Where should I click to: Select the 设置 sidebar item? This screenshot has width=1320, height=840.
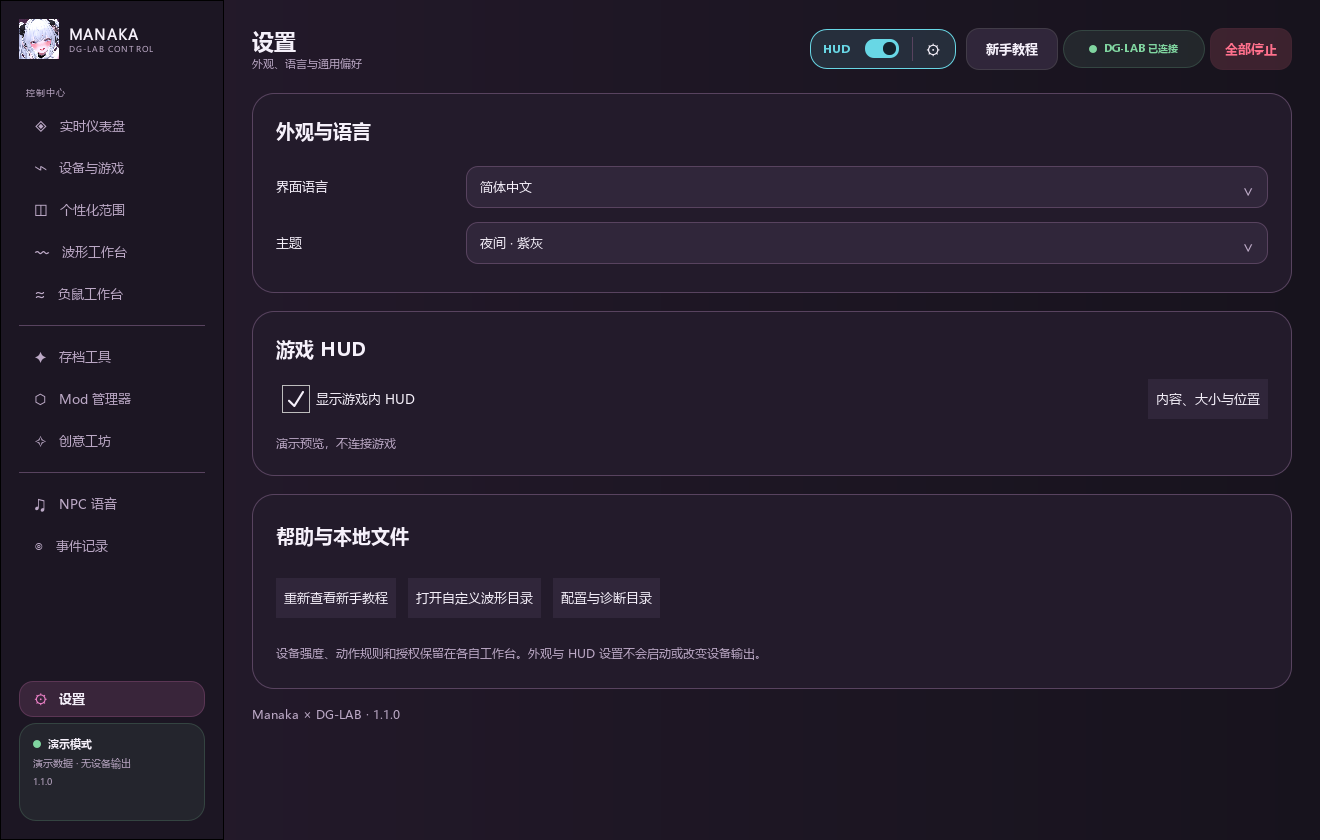(x=112, y=699)
